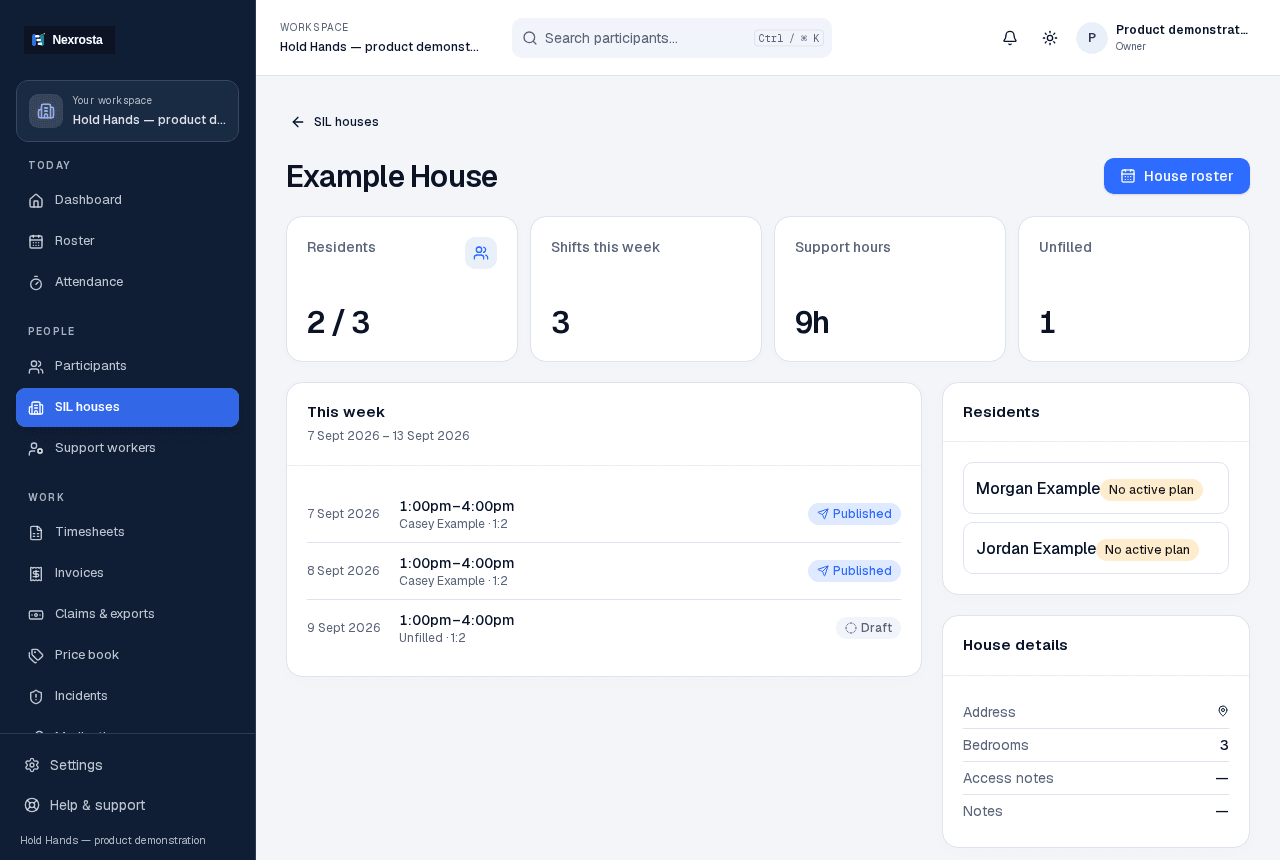
Task: Click the search magnifier icon
Action: click(x=531, y=38)
